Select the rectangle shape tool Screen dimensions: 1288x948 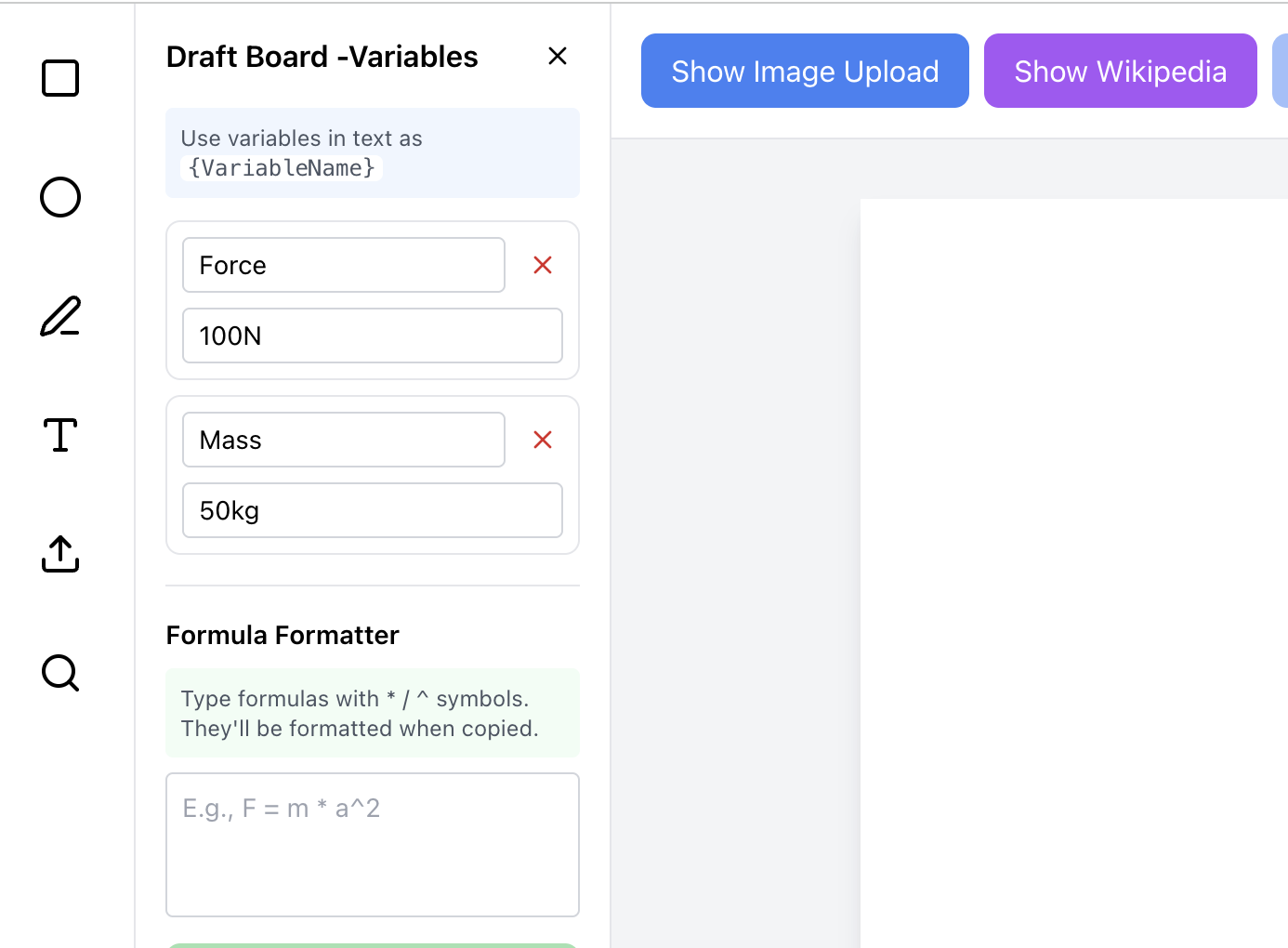60,78
